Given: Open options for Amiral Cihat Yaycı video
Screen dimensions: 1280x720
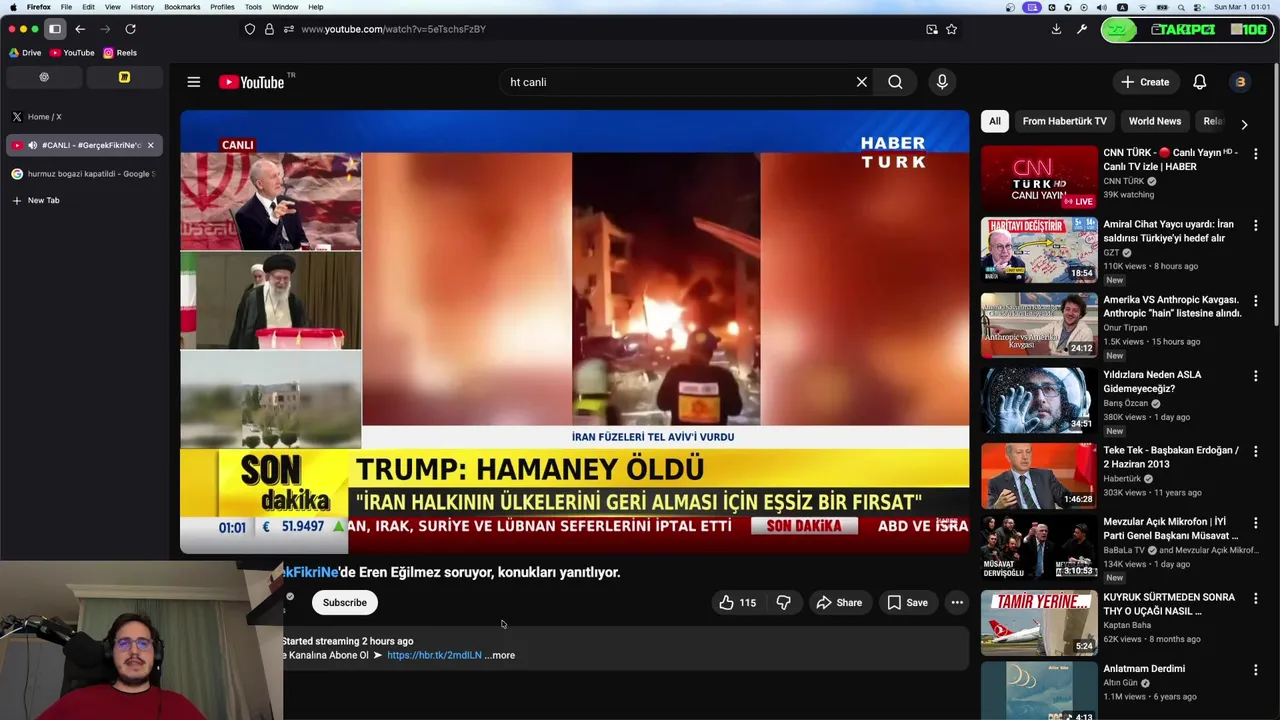Looking at the screenshot, I should pos(1255,226).
